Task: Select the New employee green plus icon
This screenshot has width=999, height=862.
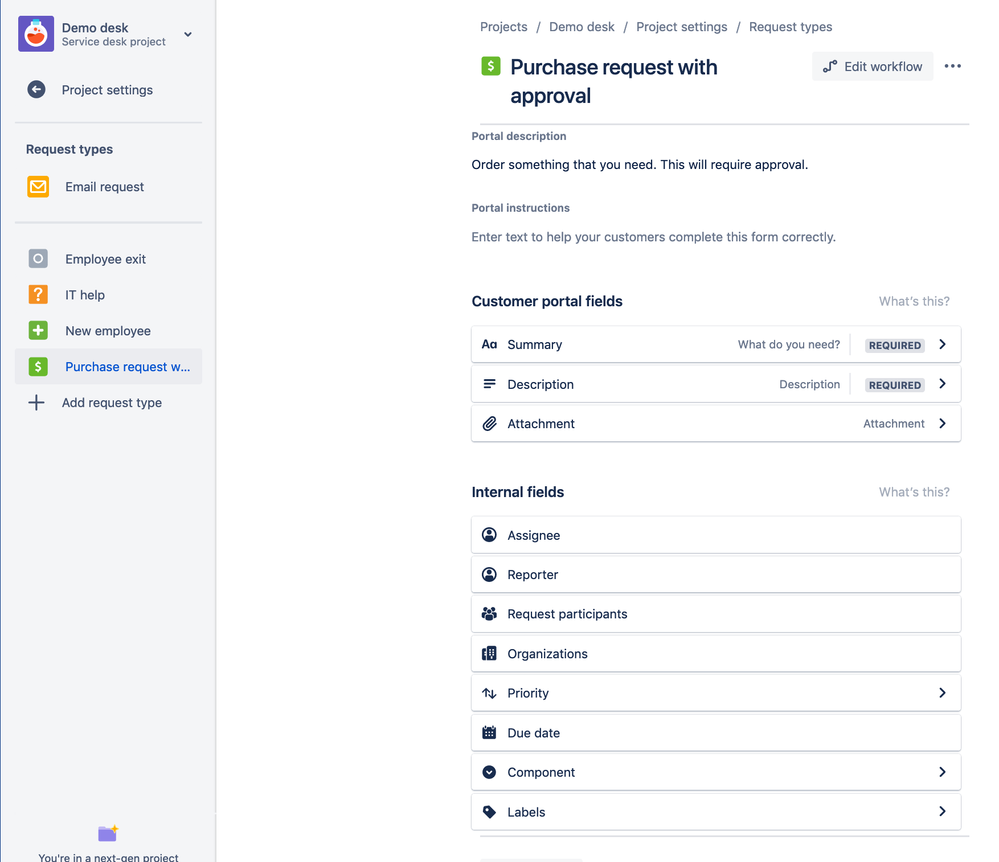Action: point(38,330)
